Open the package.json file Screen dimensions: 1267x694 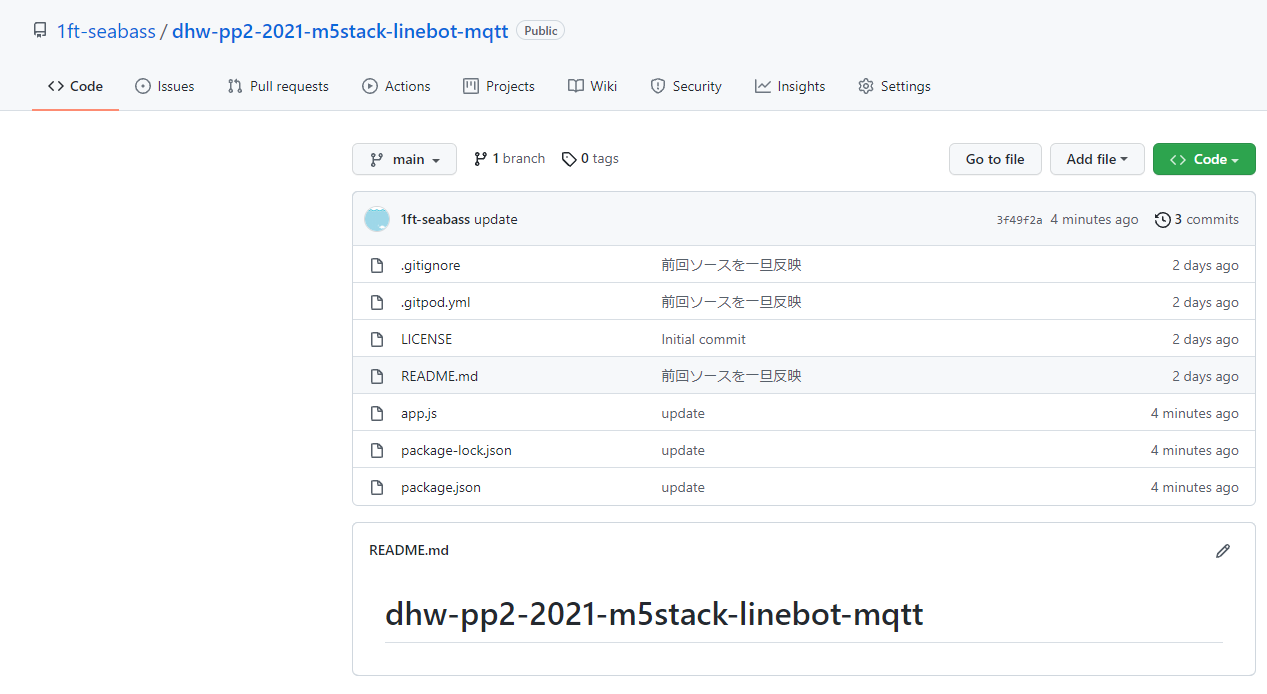(441, 487)
